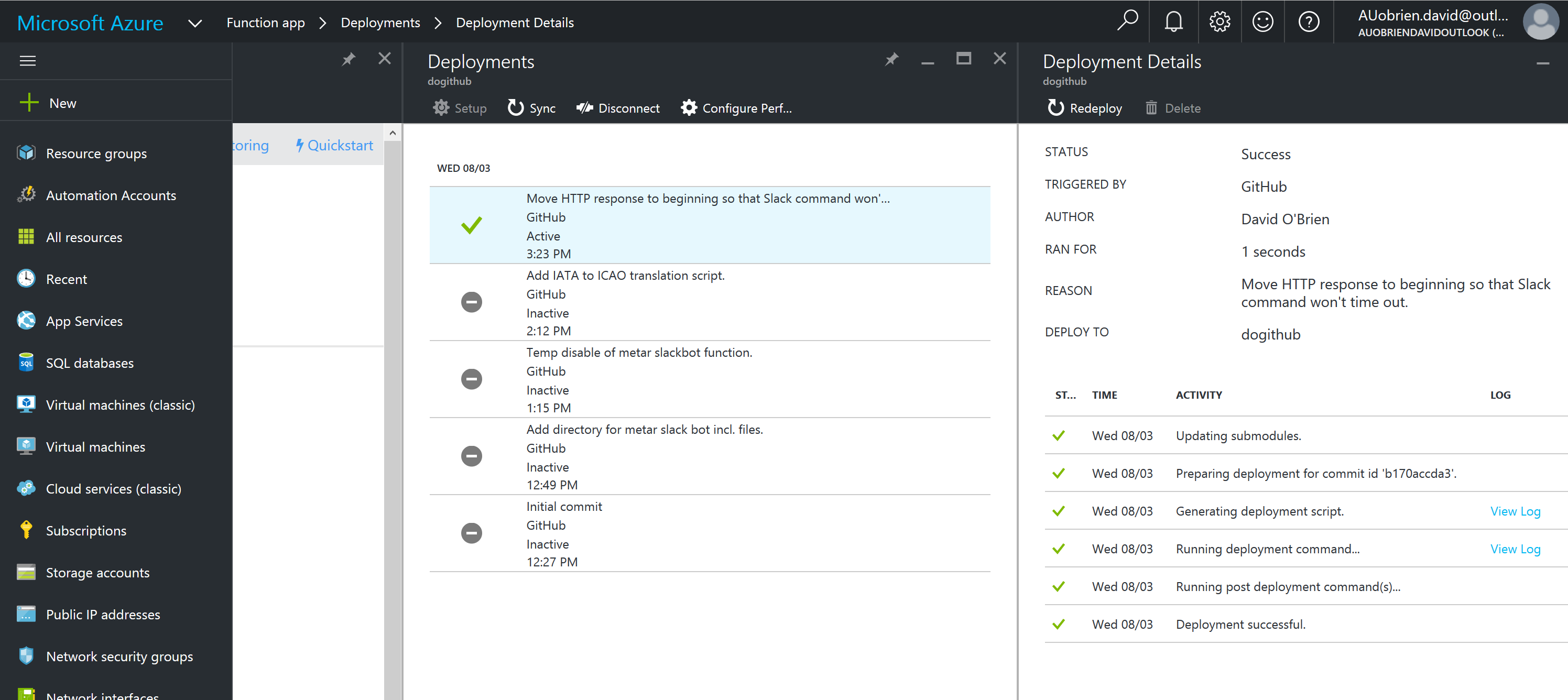View Log for Running deployment command
Viewport: 1568px width, 700px height.
pos(1515,549)
